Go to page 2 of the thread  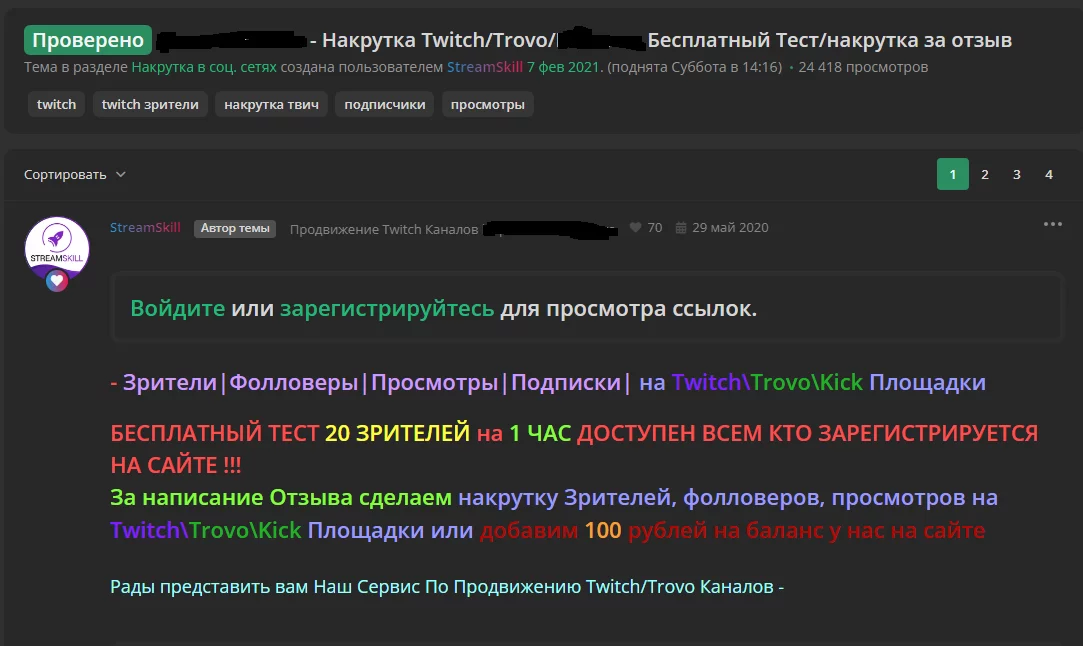click(985, 174)
